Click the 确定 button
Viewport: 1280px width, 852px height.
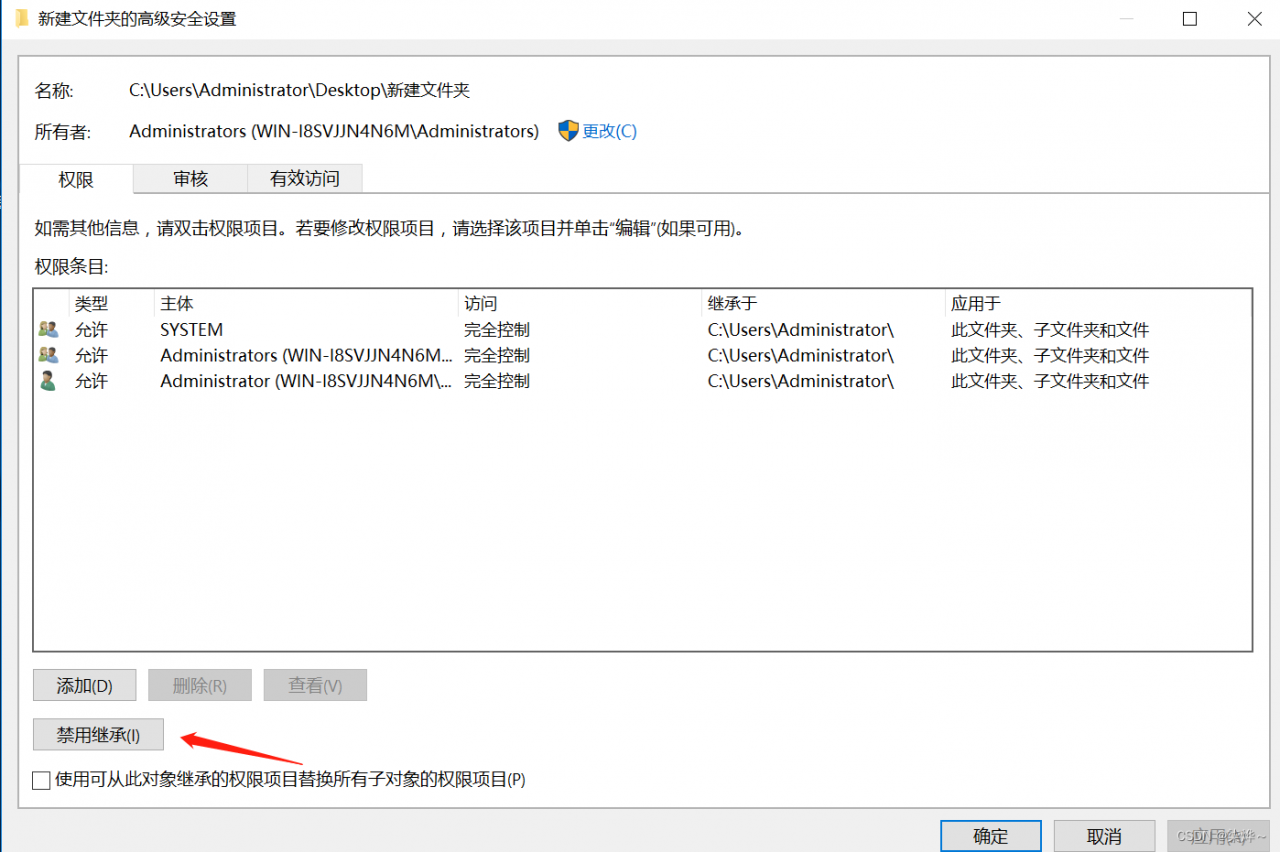click(x=990, y=836)
